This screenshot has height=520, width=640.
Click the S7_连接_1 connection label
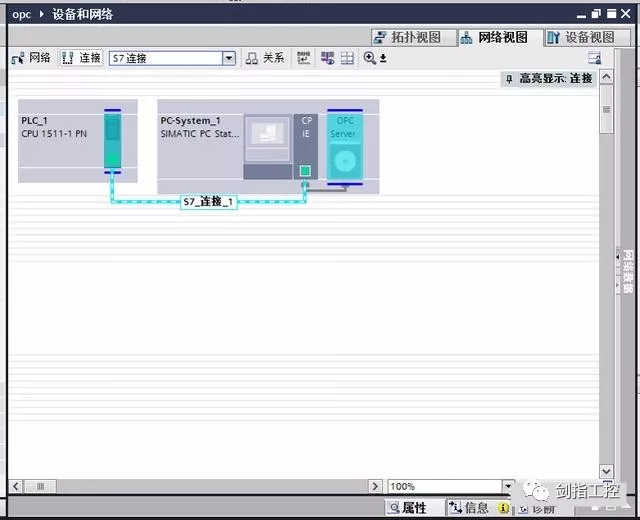click(x=208, y=201)
